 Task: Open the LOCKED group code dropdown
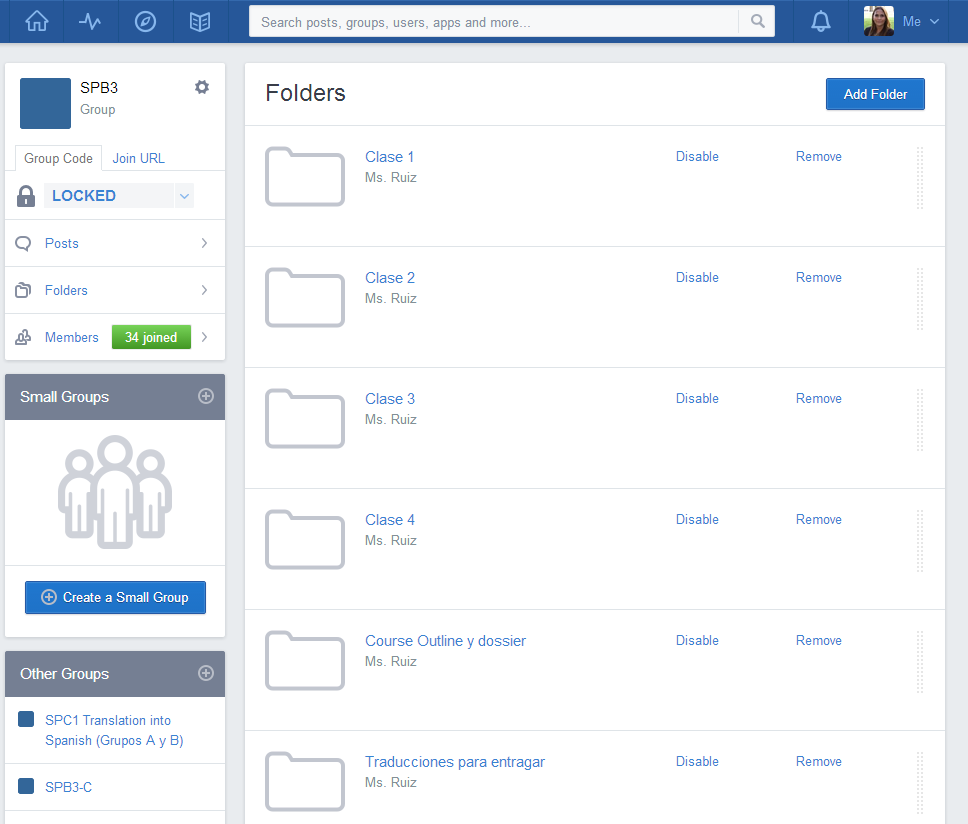pos(184,196)
